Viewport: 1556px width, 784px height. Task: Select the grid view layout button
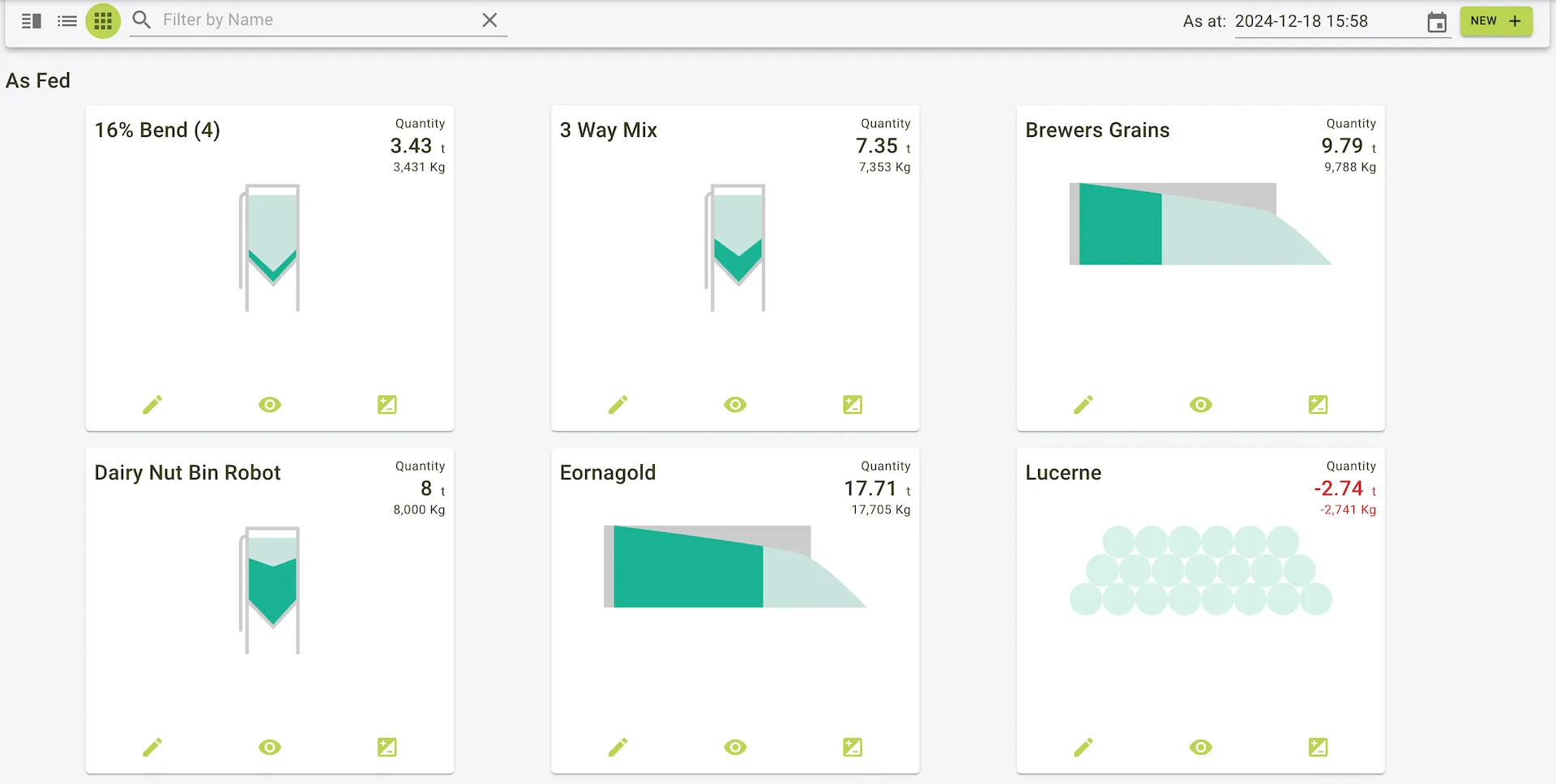103,21
